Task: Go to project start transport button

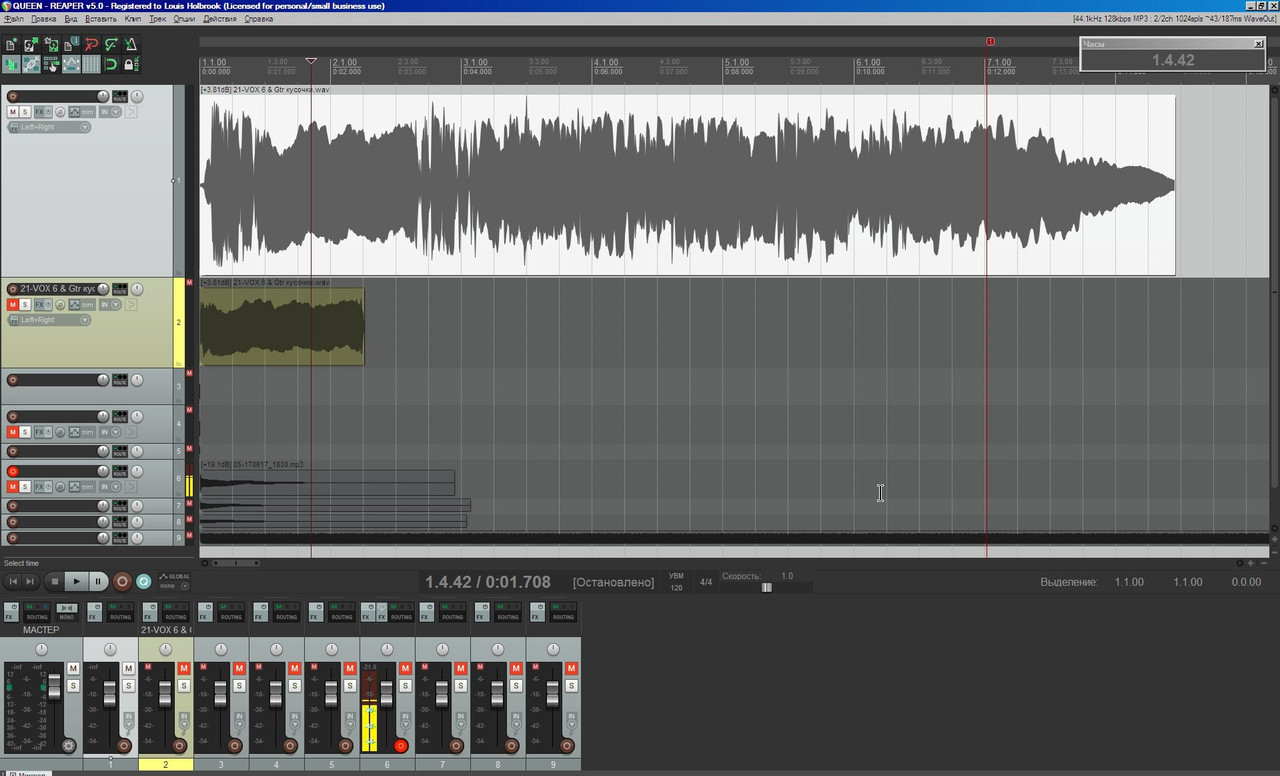Action: 13,581
